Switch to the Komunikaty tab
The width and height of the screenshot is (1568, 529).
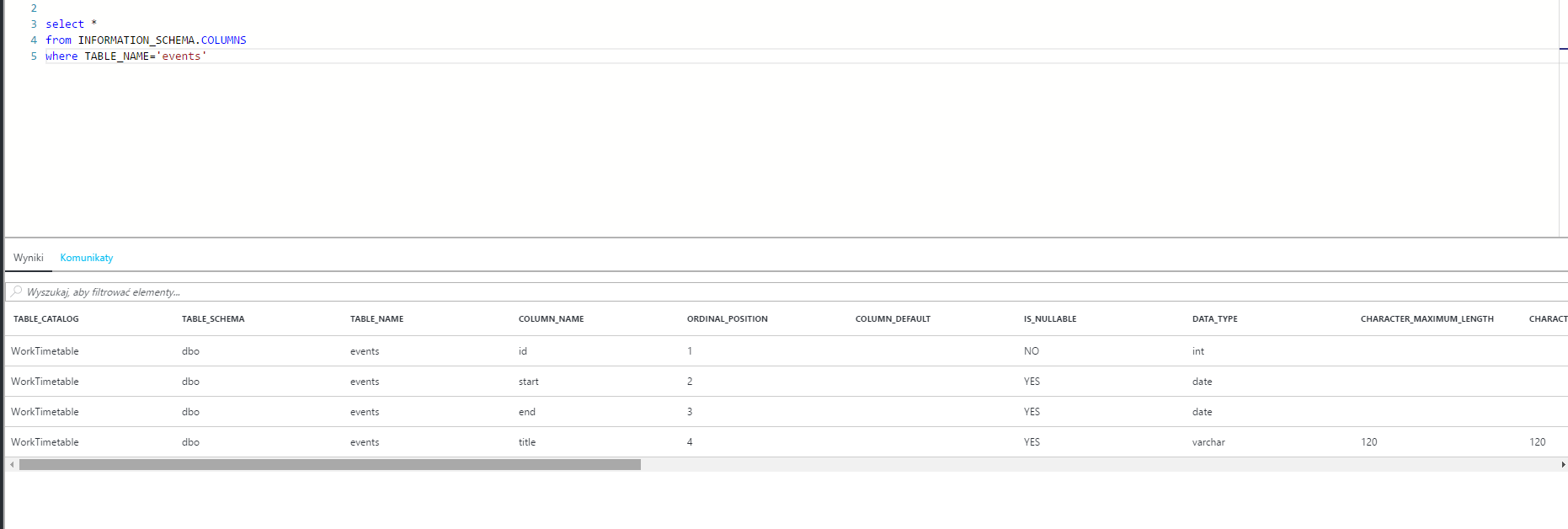(86, 258)
